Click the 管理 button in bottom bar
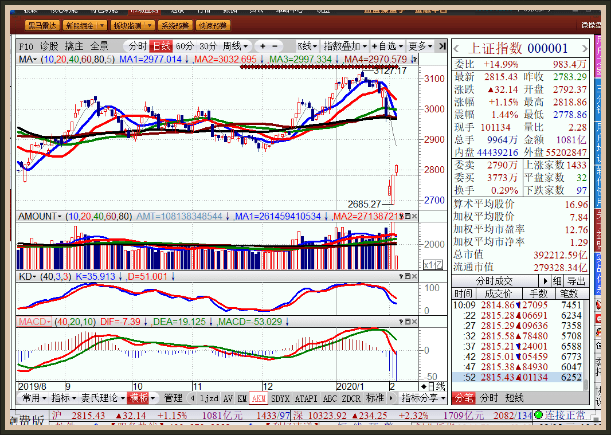Viewport: 611px width, 435px height. 173,398
